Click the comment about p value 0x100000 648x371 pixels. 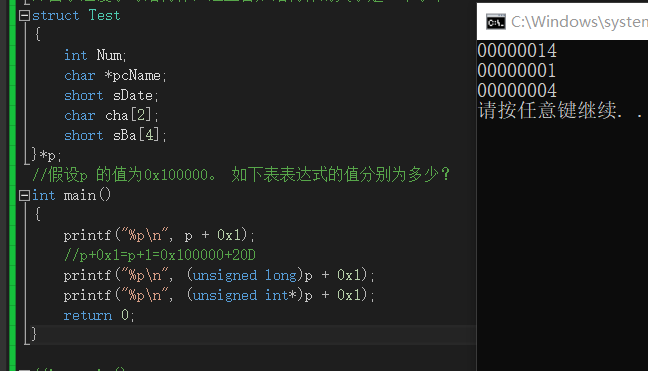[241, 175]
